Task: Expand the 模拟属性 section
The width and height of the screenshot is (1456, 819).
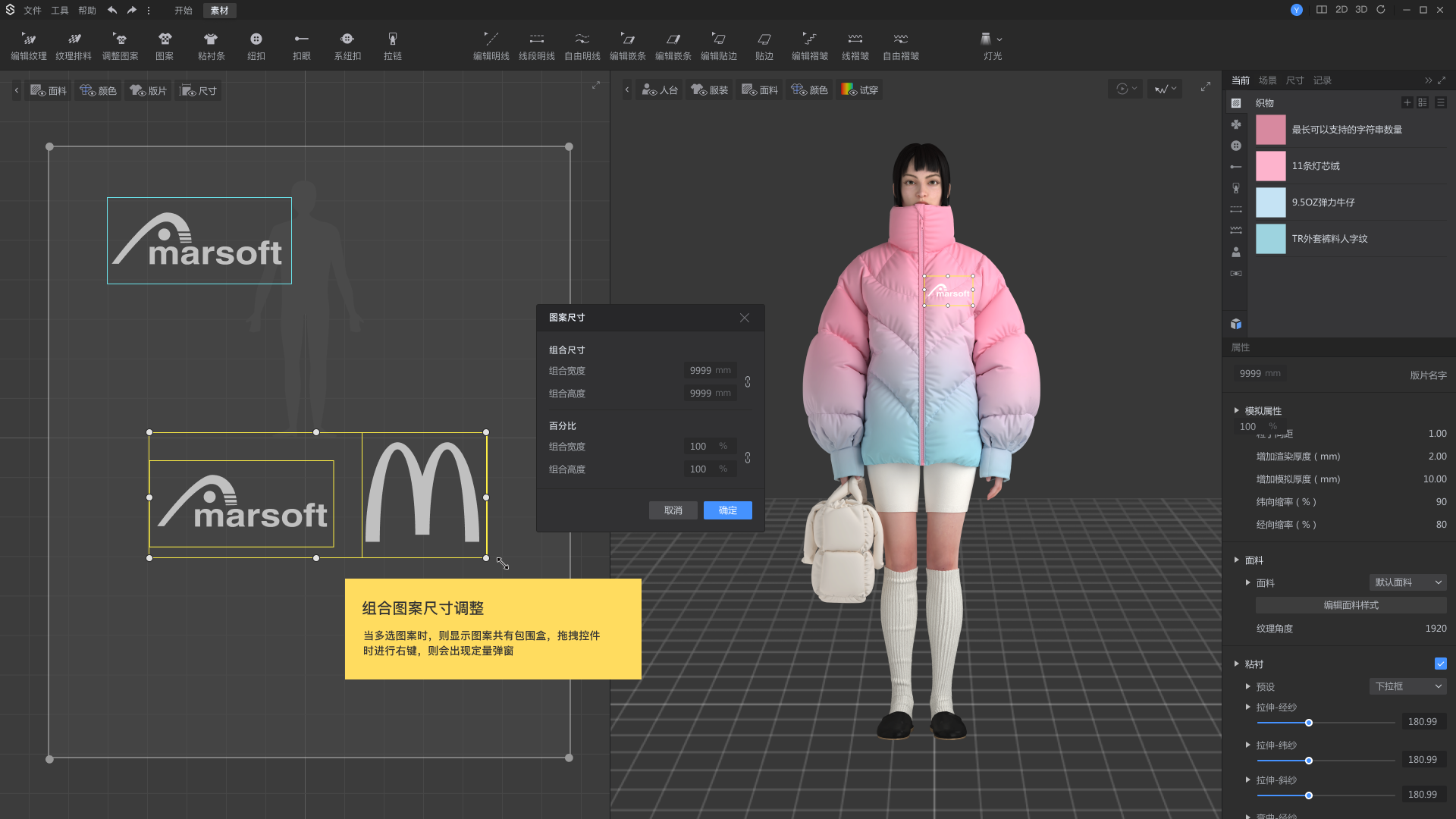Action: tap(1237, 411)
